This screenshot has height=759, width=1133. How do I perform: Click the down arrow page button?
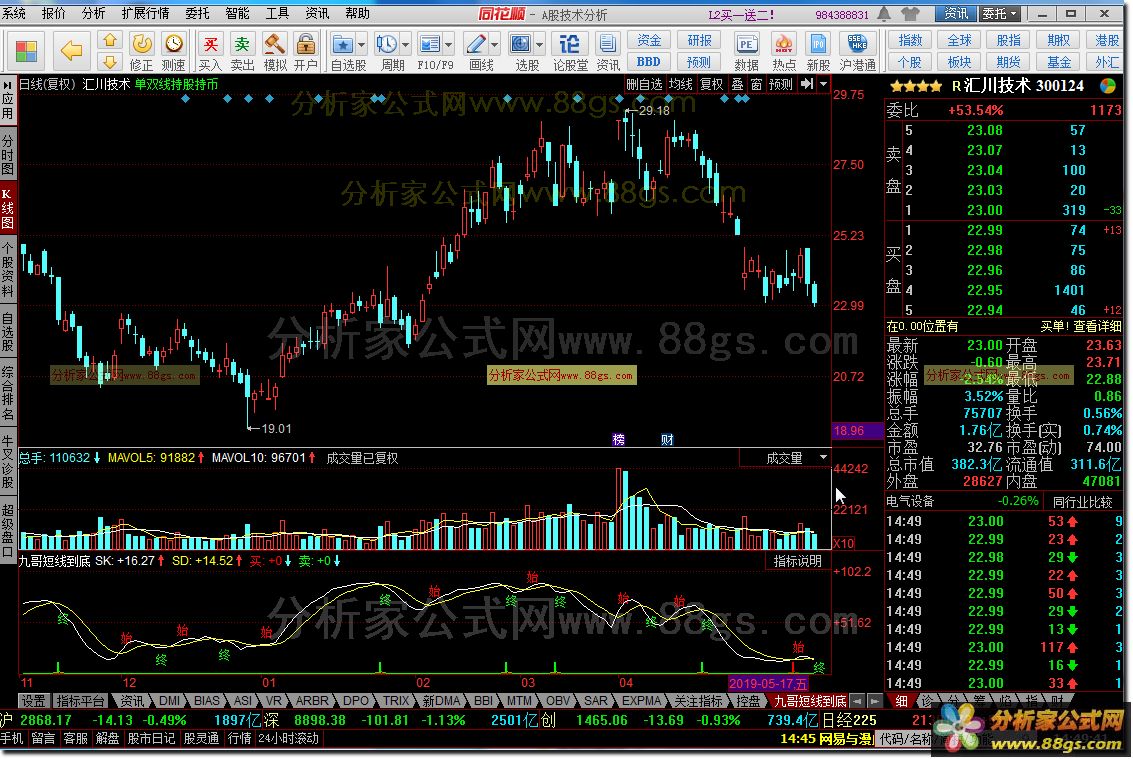[109, 62]
